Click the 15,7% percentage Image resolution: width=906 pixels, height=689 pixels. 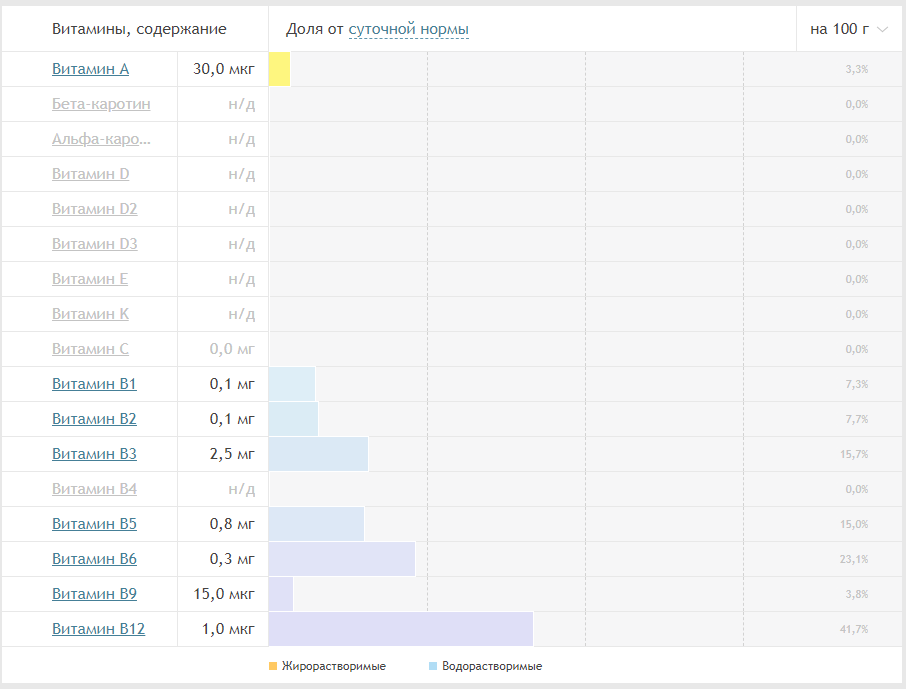point(854,454)
